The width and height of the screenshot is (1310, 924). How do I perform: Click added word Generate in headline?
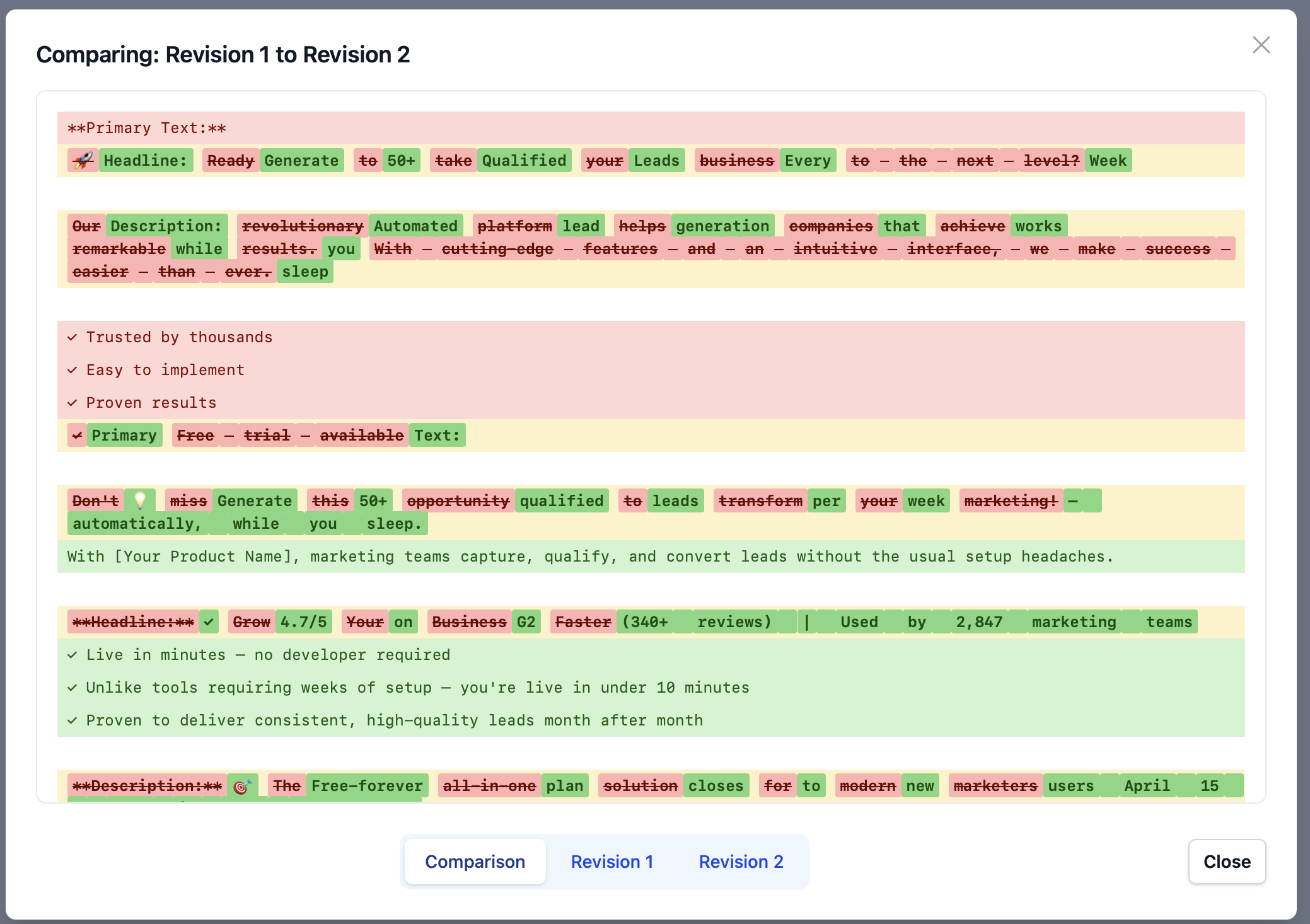[301, 161]
